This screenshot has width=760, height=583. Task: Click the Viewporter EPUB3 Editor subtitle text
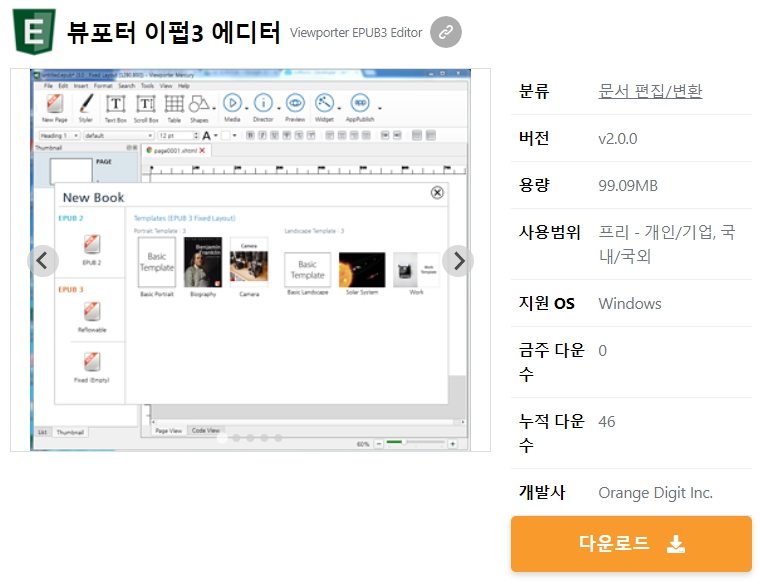[x=356, y=32]
